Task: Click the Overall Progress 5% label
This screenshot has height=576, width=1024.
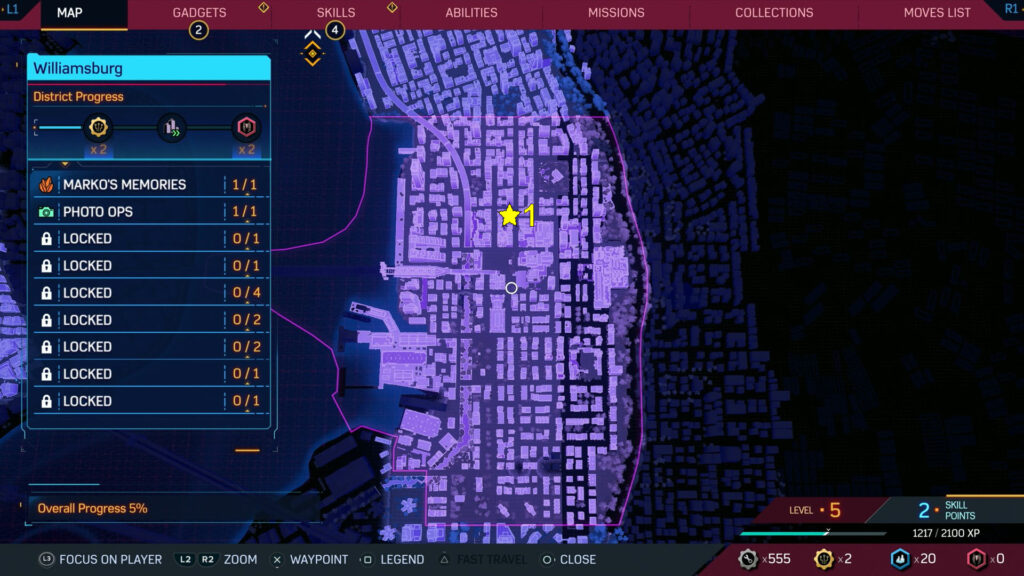Action: (92, 508)
